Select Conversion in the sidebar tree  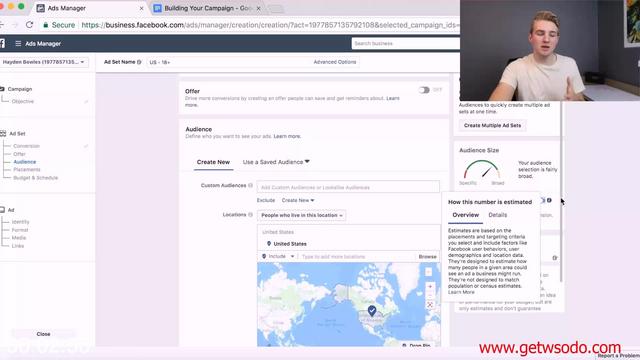27,146
